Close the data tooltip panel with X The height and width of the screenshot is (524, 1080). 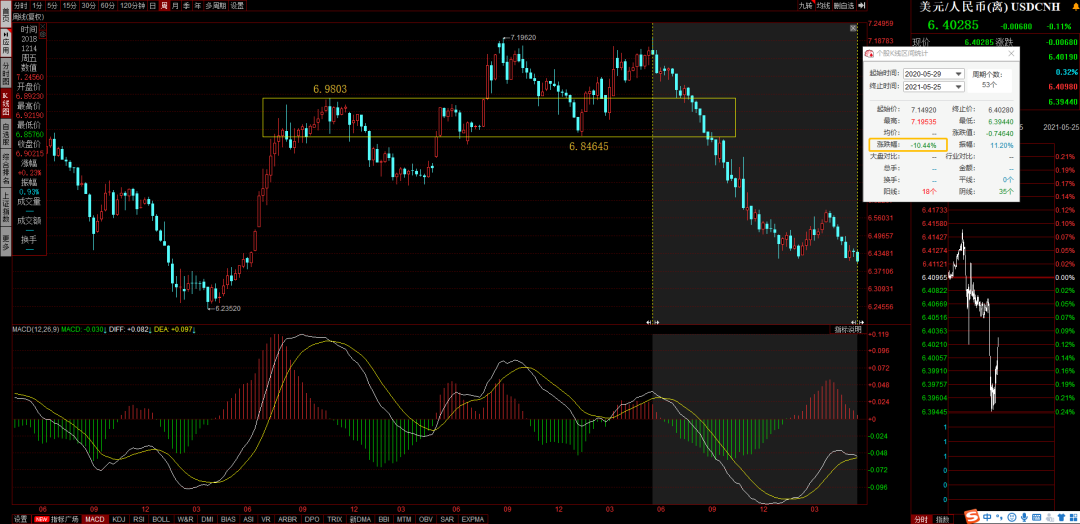tap(43, 26)
